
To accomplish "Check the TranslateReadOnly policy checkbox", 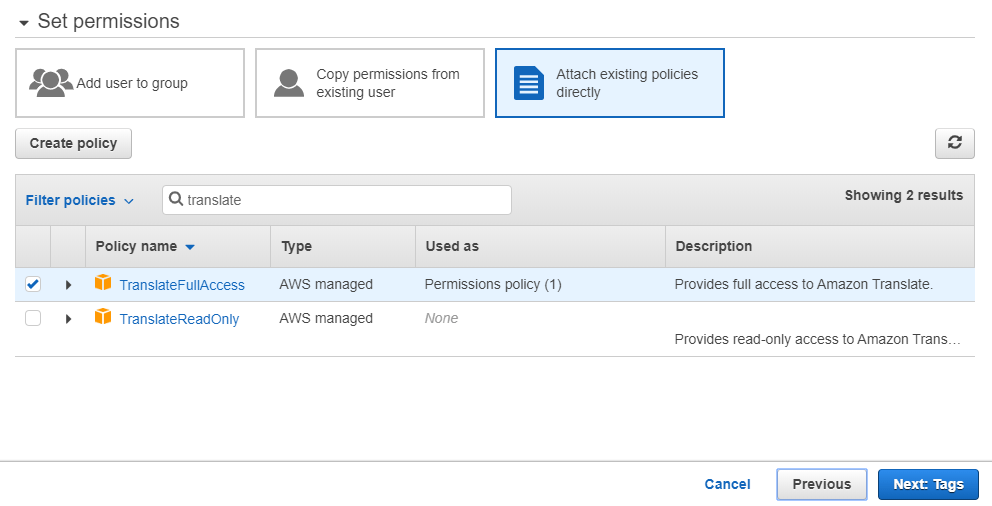I will 33,318.
